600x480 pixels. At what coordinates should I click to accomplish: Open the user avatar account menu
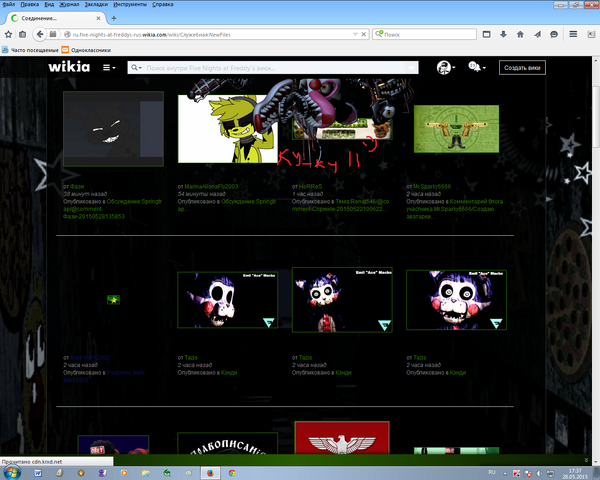click(x=446, y=67)
